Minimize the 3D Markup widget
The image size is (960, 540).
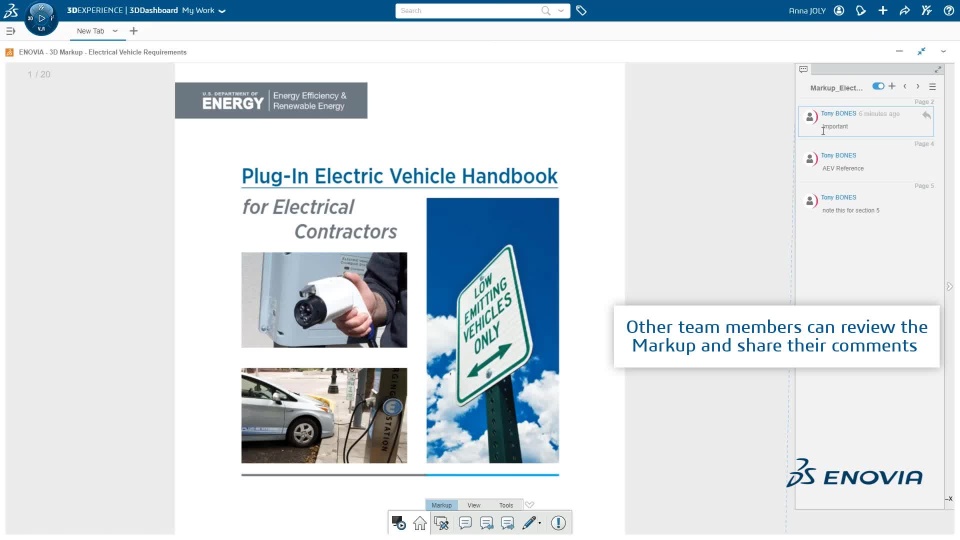coord(899,51)
